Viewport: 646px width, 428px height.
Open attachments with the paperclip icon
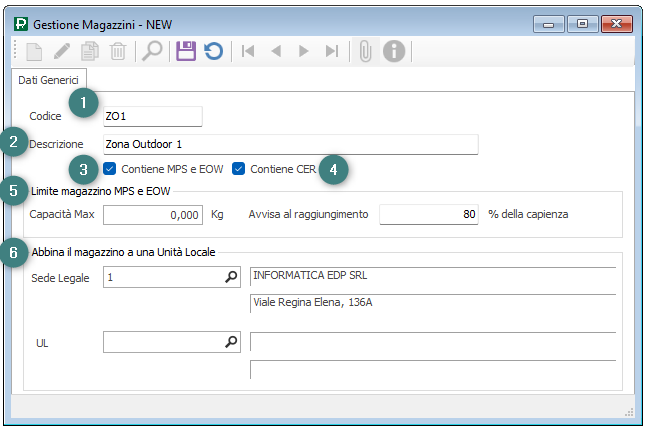[365, 51]
